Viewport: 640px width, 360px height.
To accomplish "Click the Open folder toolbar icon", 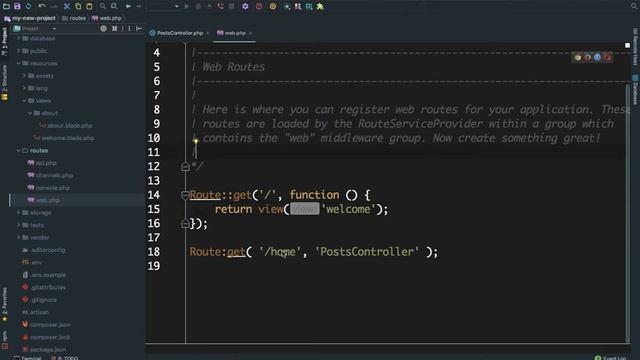I will [6, 6].
